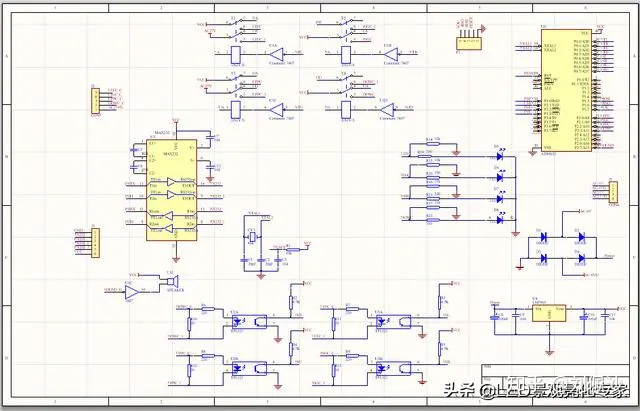Click the upper-right bridge rectifier diode
Image resolution: width=640 pixels, height=411 pixels.
point(581,237)
